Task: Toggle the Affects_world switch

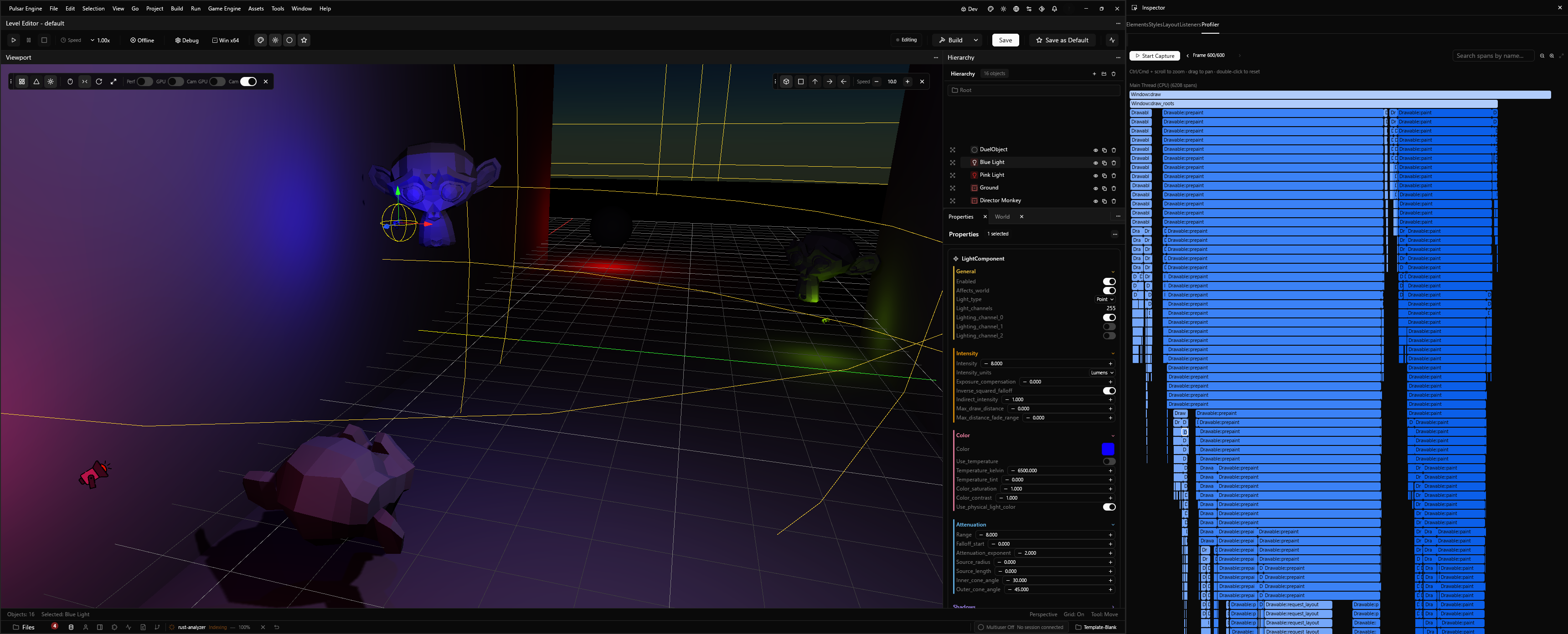Action: click(x=1109, y=291)
